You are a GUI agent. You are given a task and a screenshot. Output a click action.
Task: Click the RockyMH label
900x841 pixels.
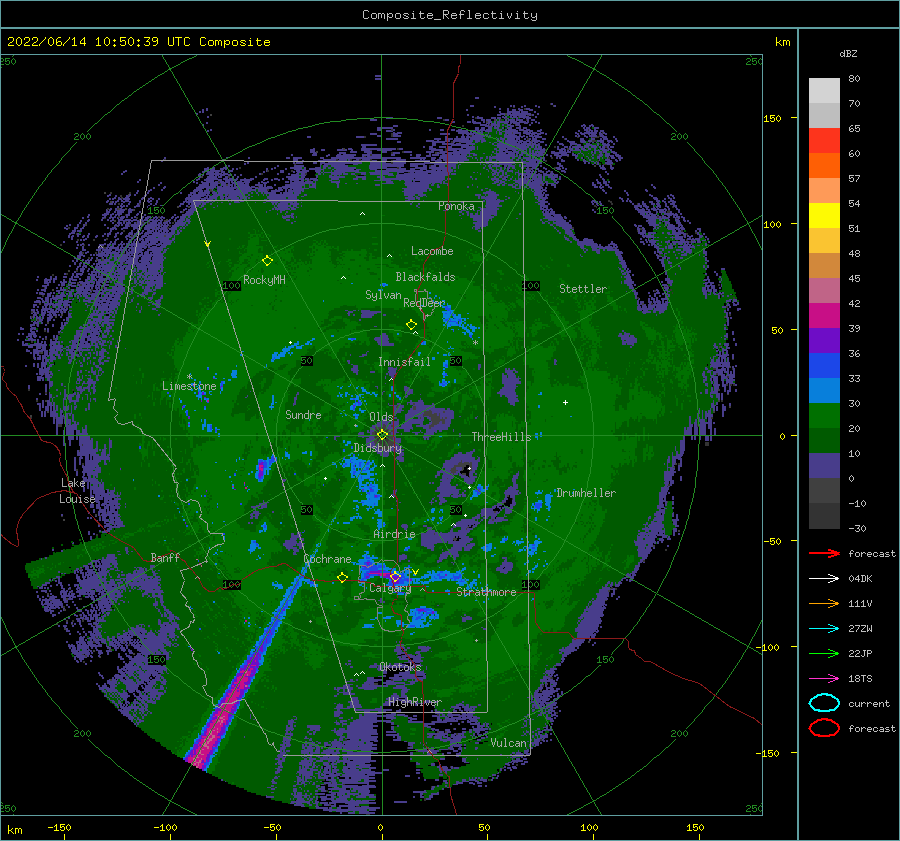point(264,280)
